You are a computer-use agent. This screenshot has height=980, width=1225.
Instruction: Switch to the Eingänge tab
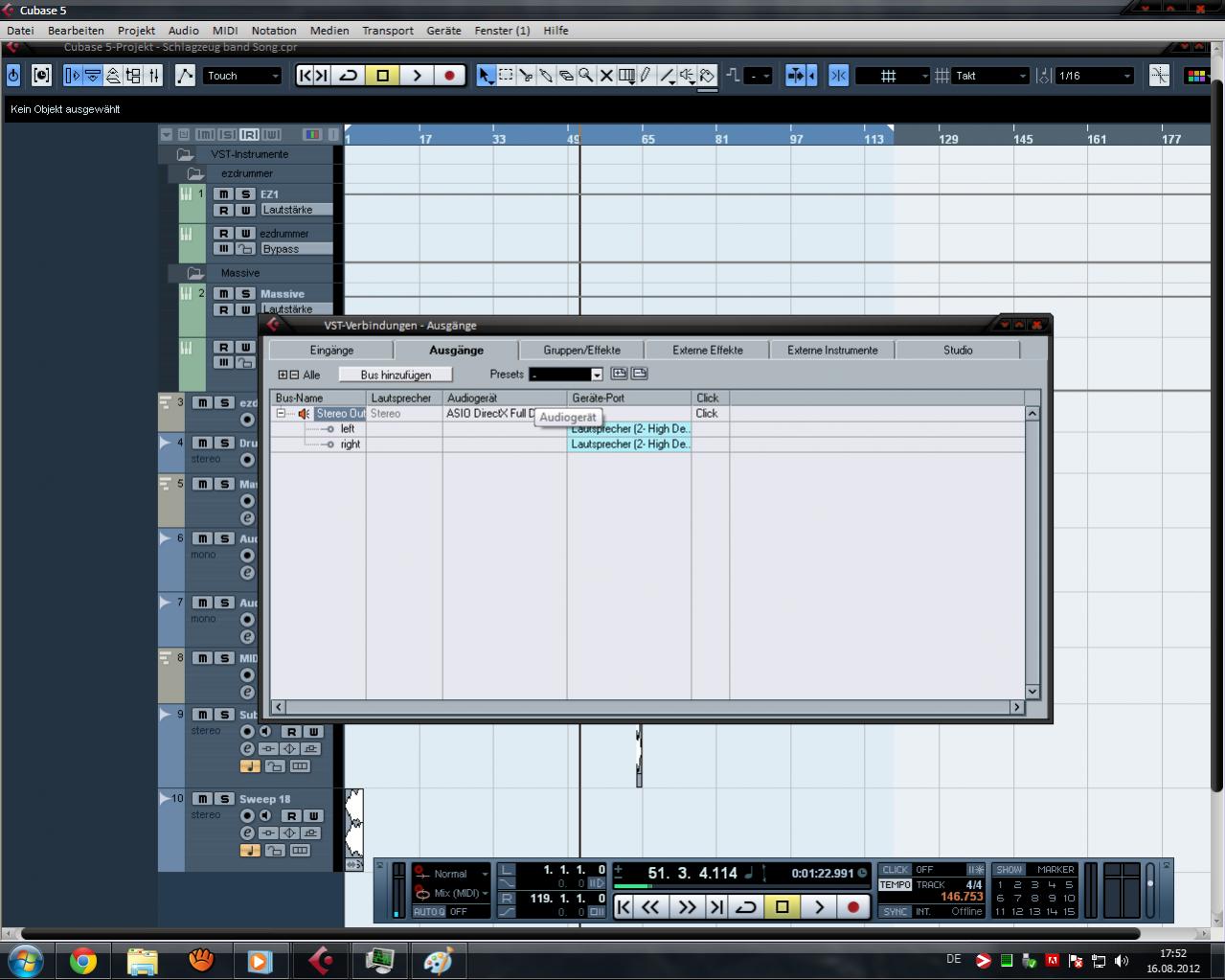click(x=331, y=351)
